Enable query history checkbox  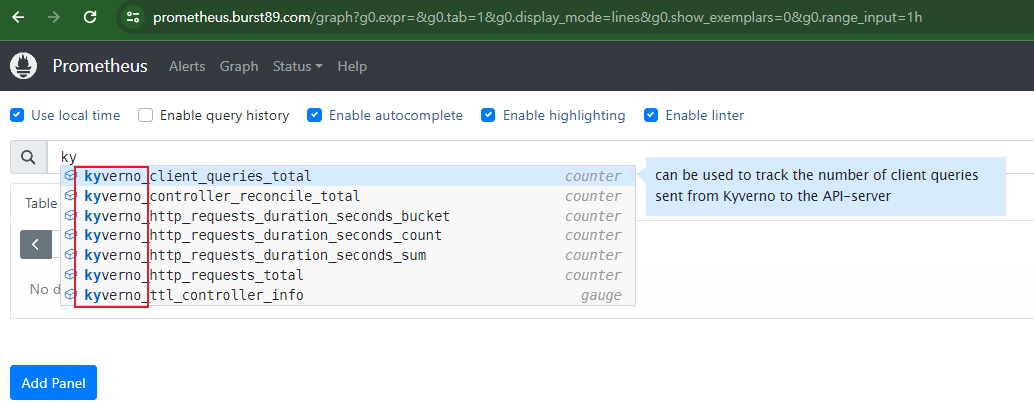click(x=145, y=115)
